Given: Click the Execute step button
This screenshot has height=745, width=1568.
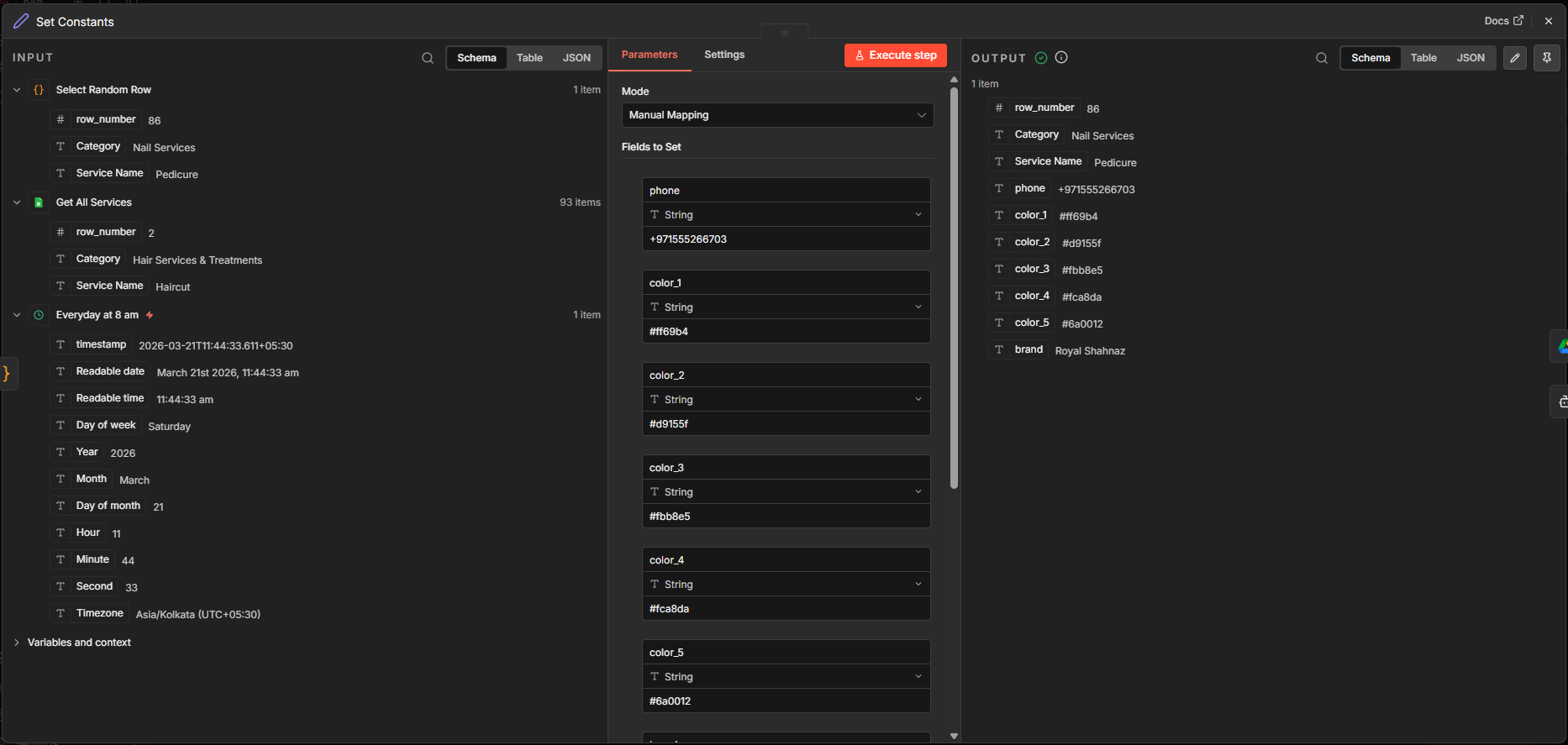Looking at the screenshot, I should click(x=896, y=55).
